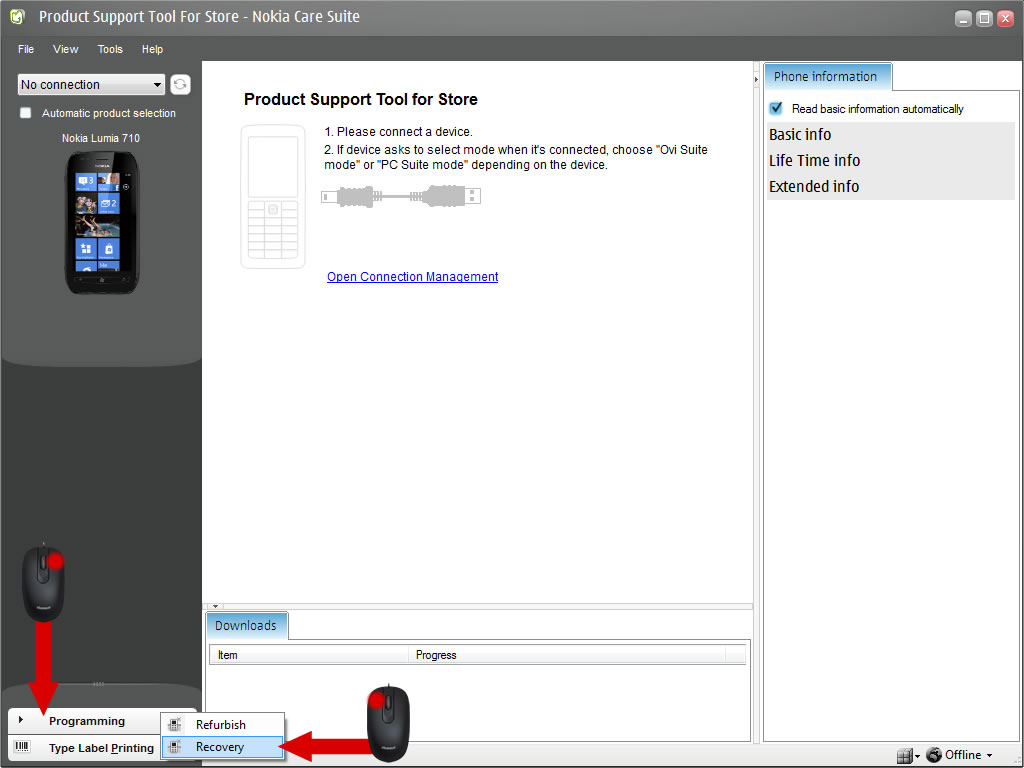Open the Help menu
The image size is (1024, 768).
click(152, 49)
